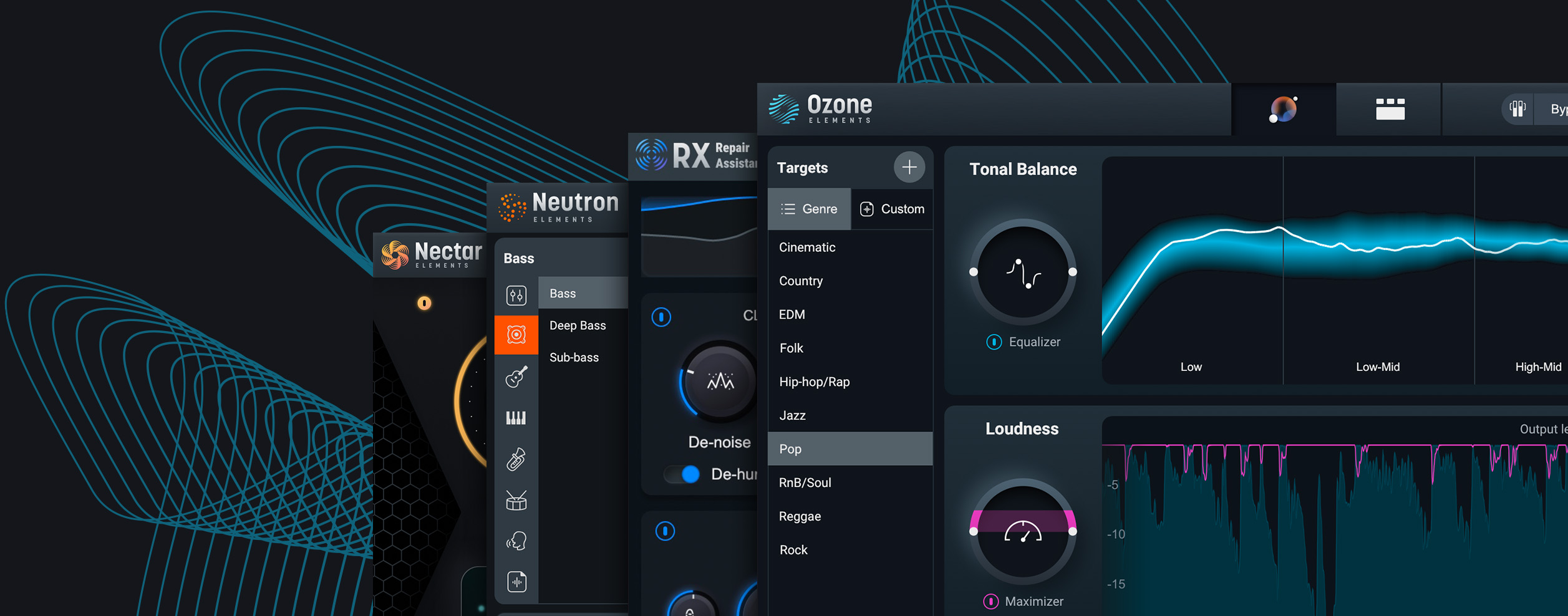Select the Genre tab in Targets

(809, 209)
